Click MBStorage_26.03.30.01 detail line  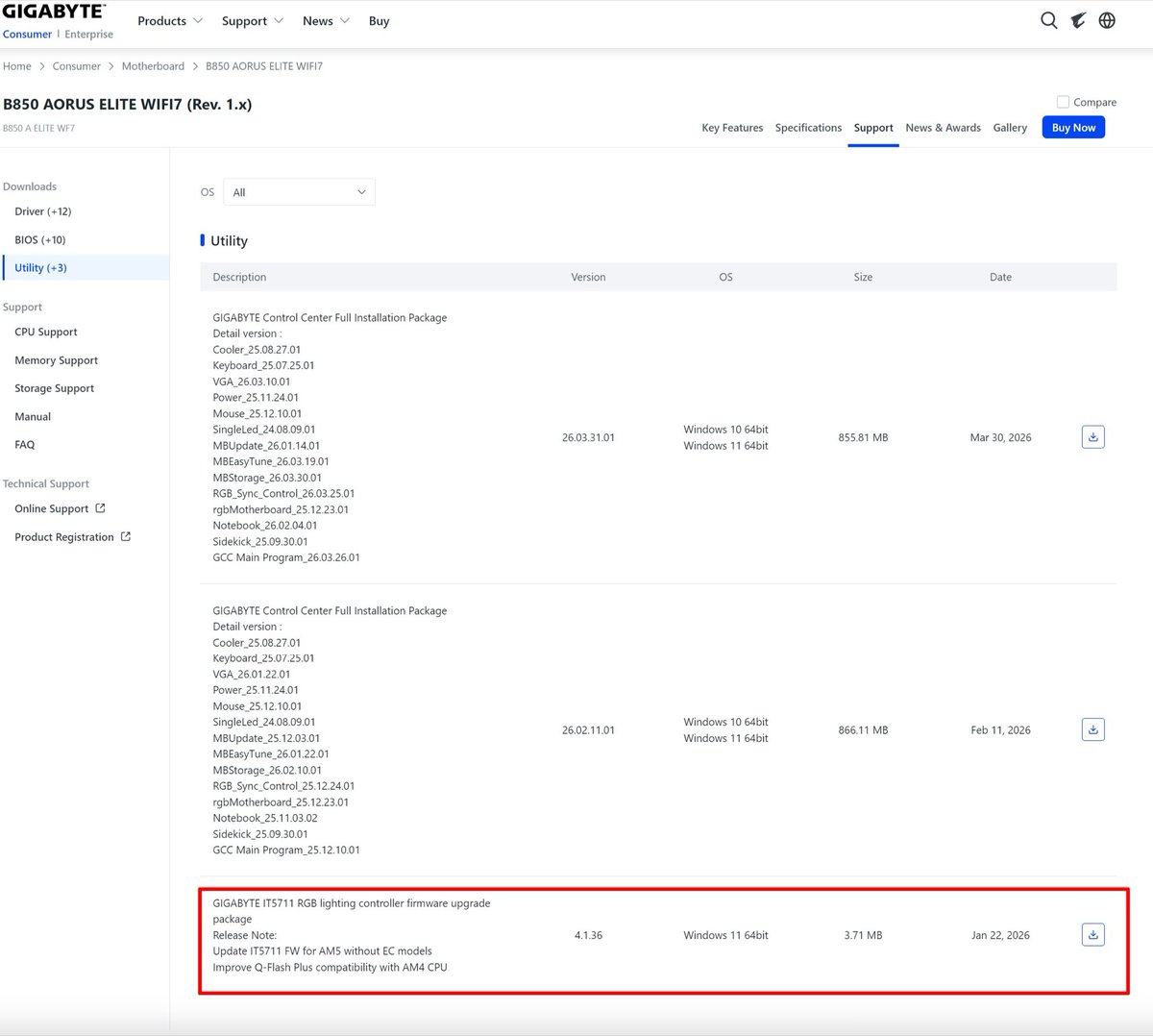click(x=267, y=478)
